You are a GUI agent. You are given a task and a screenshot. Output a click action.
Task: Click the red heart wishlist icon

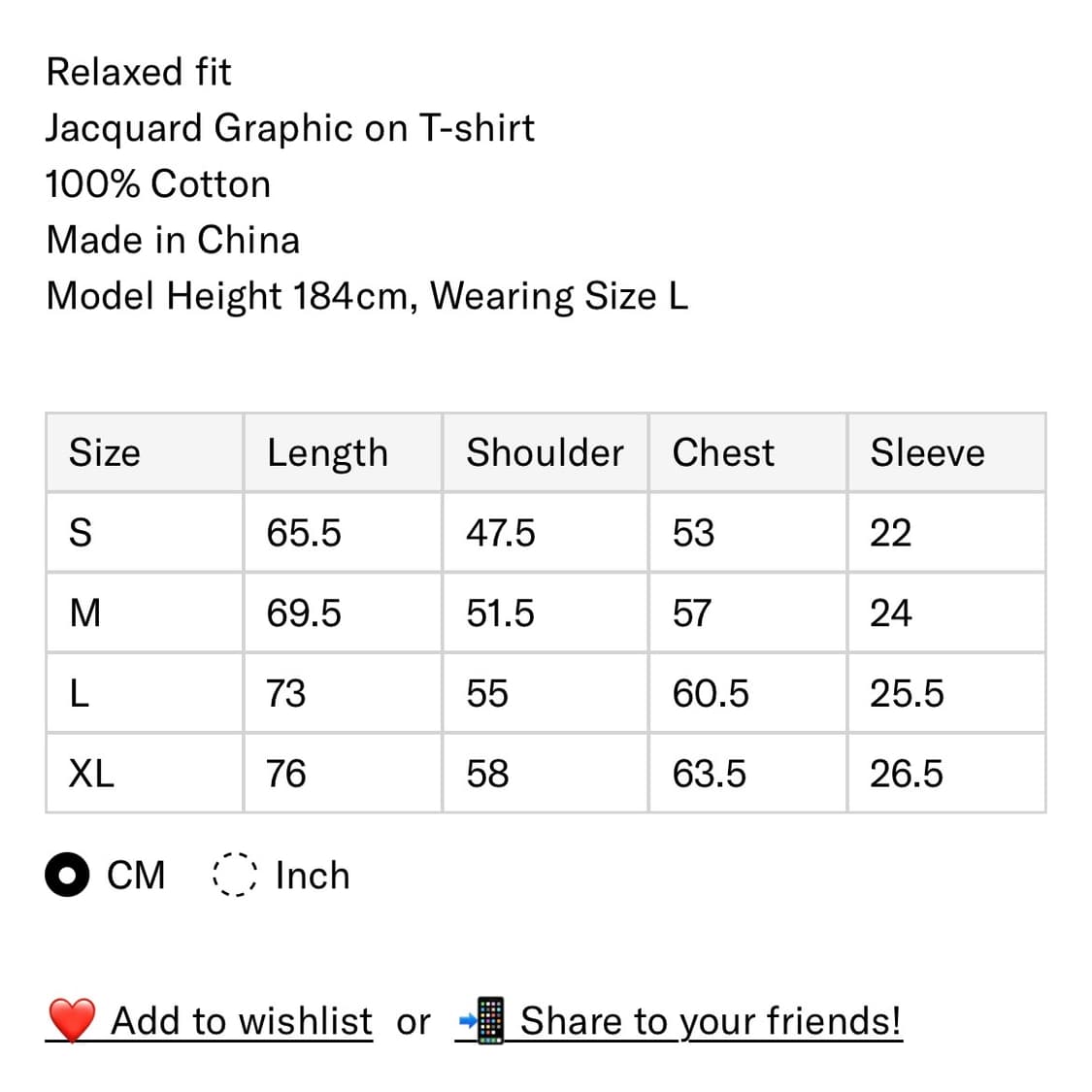[72, 1020]
